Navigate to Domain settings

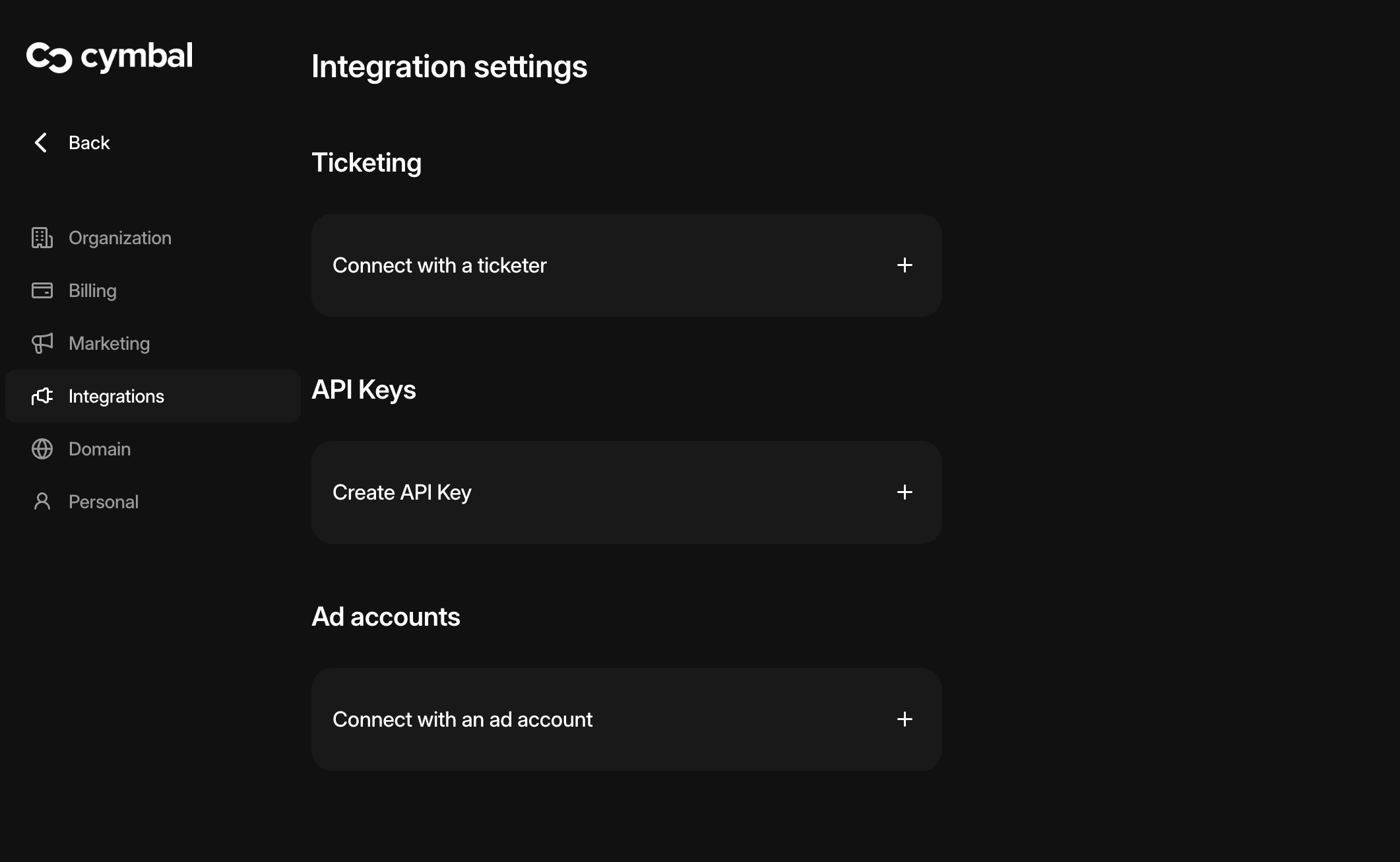point(100,449)
